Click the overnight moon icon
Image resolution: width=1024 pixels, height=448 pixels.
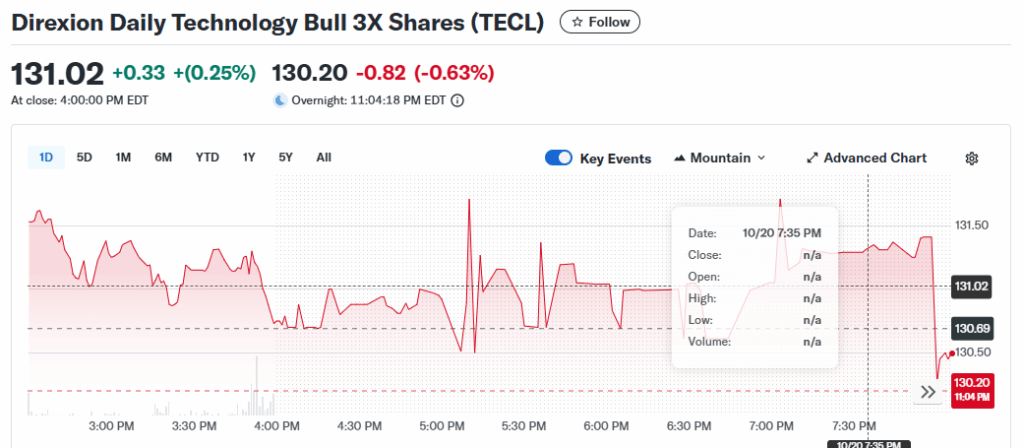(x=280, y=100)
